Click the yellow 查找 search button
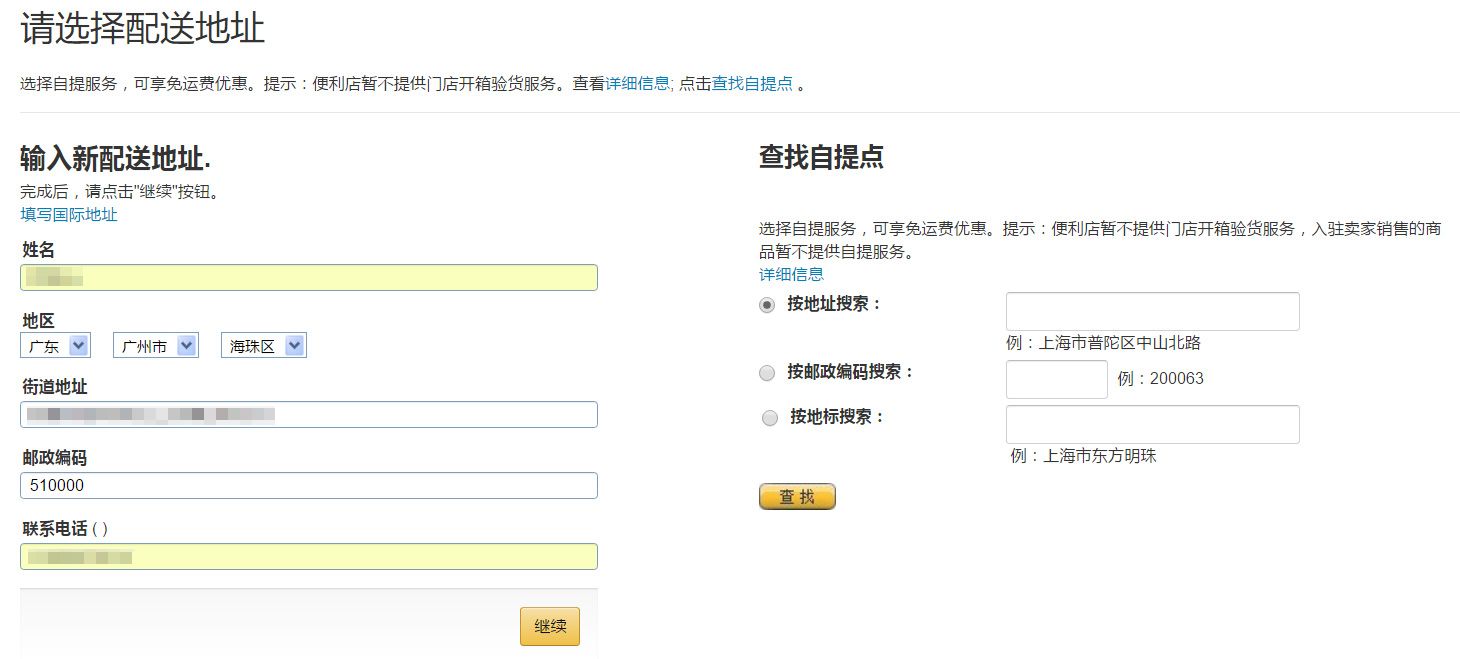The height and width of the screenshot is (659, 1460). click(797, 496)
